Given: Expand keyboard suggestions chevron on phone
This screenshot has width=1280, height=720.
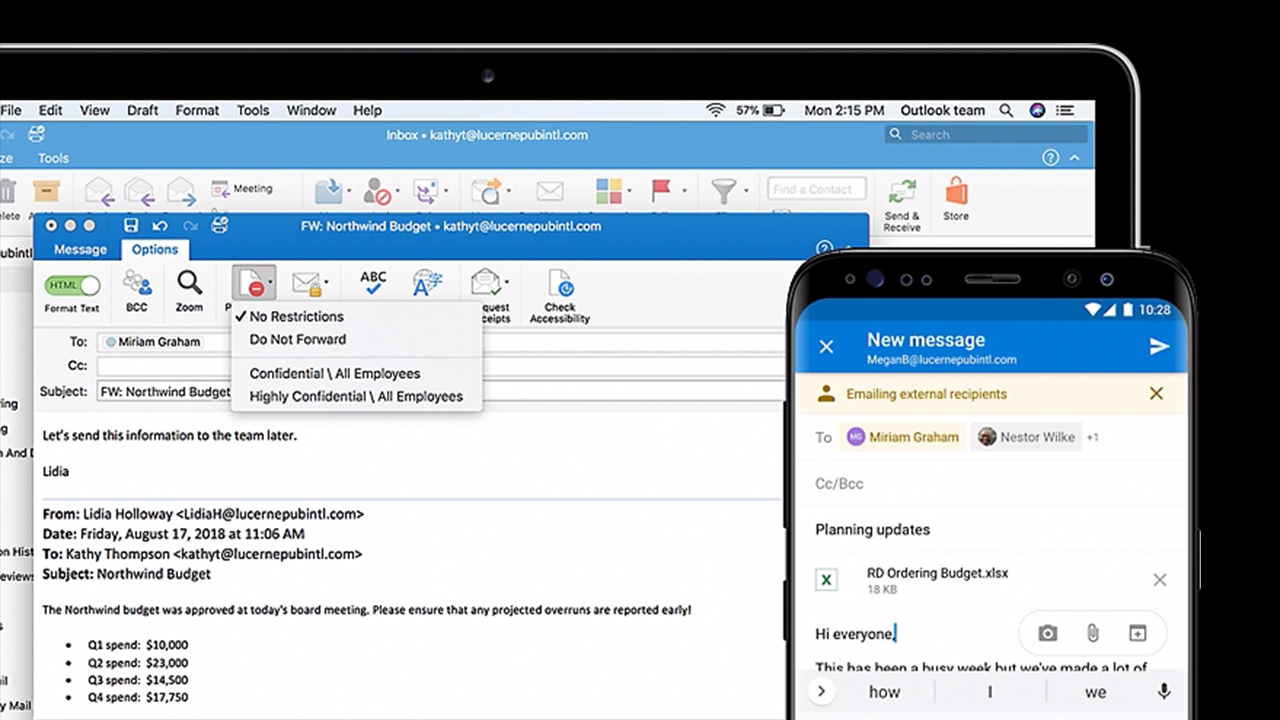Looking at the screenshot, I should coord(822,691).
